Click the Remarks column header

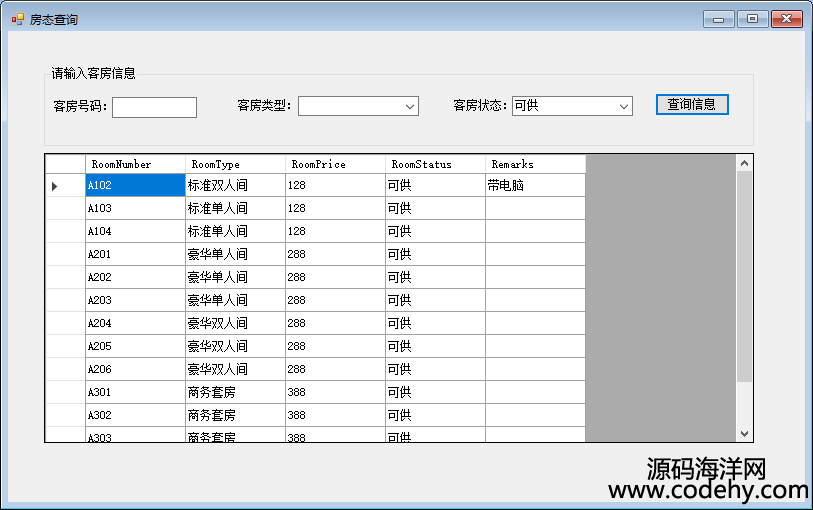click(x=535, y=164)
